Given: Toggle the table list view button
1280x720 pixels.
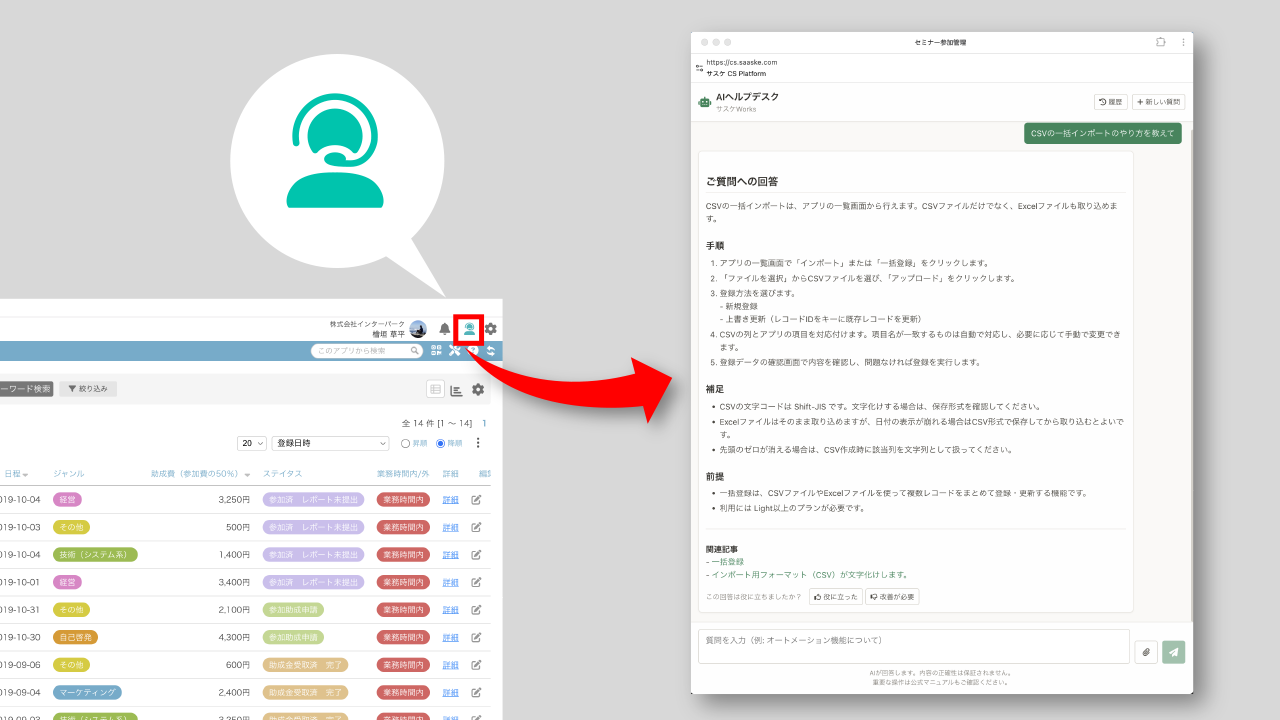Looking at the screenshot, I should [x=435, y=390].
